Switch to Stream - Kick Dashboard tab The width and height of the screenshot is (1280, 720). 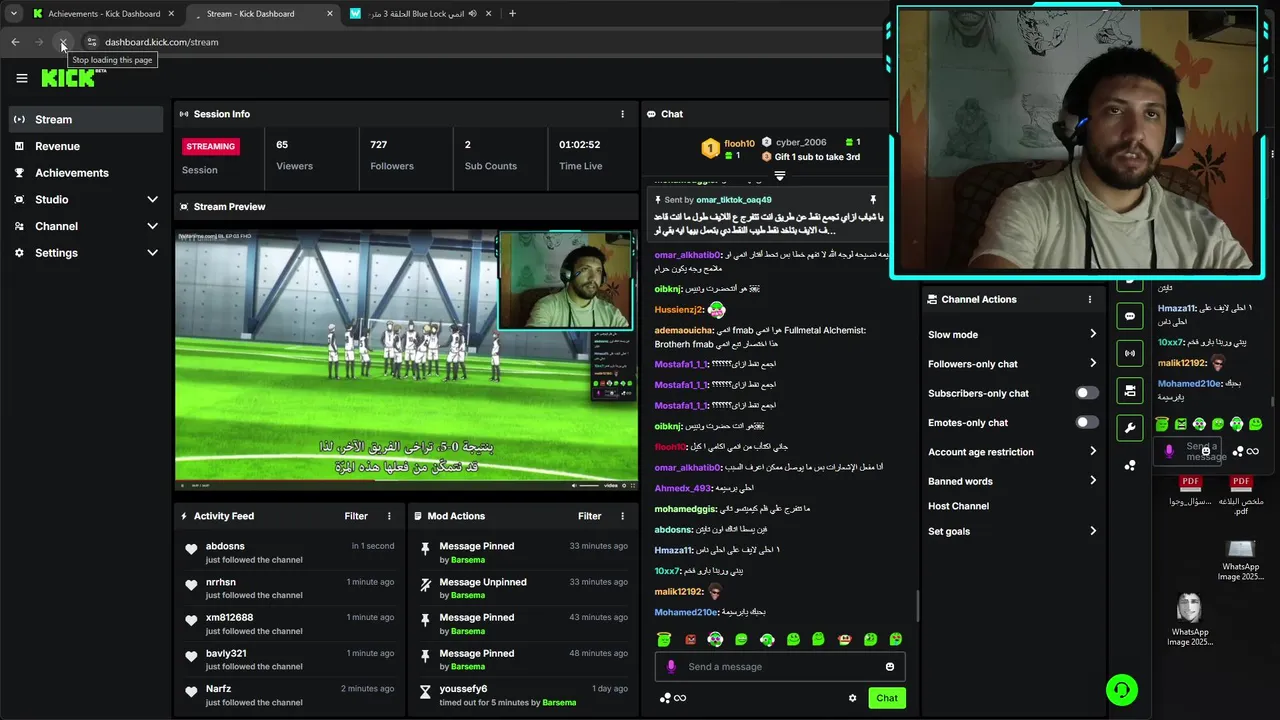pyautogui.click(x=262, y=14)
